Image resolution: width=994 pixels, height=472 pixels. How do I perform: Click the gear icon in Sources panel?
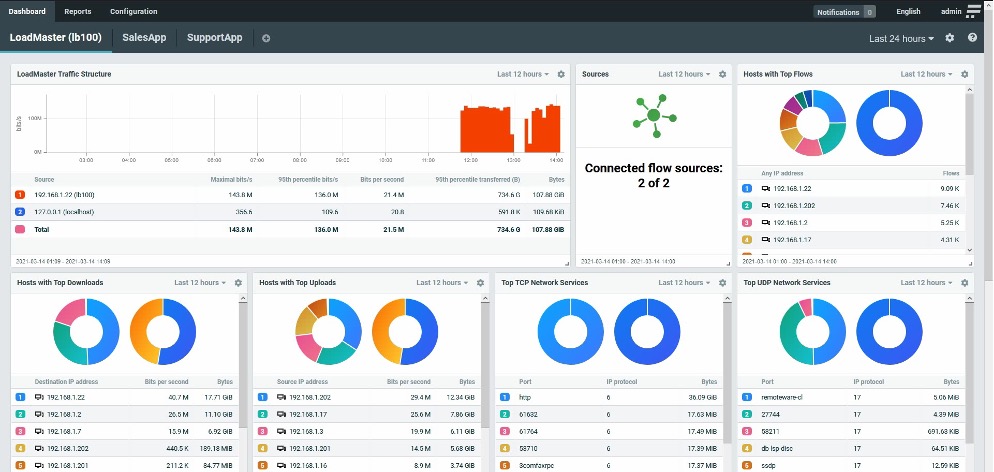722,74
